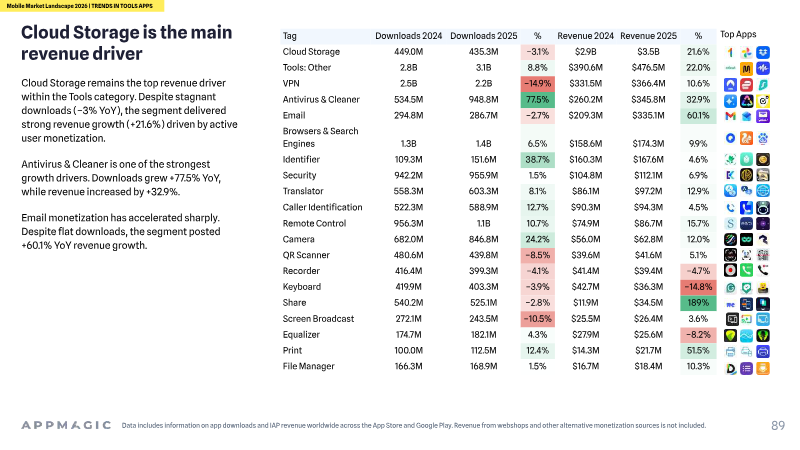800x450 pixels.
Task: Click the Grammarly keyboard icon
Action: coord(730,288)
